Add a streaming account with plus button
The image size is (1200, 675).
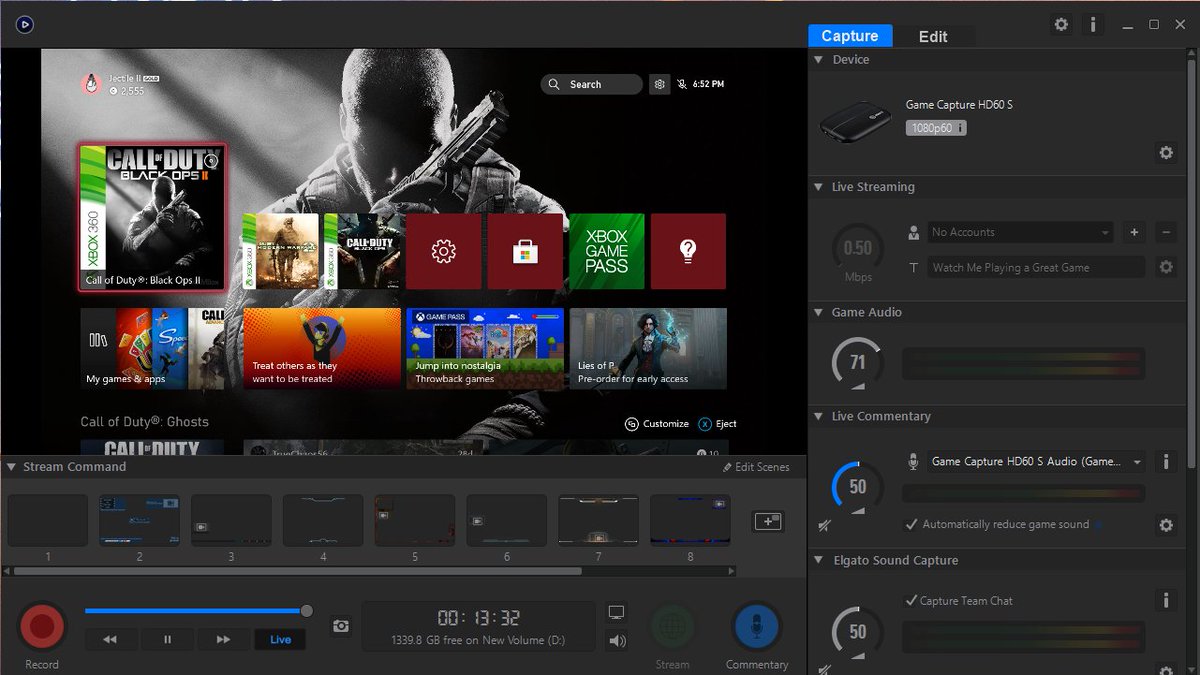point(1134,232)
